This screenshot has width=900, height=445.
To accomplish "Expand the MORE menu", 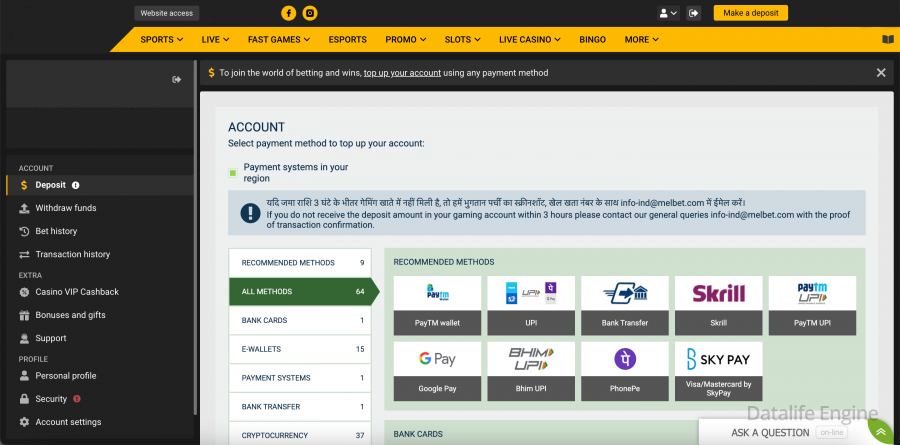I will 642,40.
